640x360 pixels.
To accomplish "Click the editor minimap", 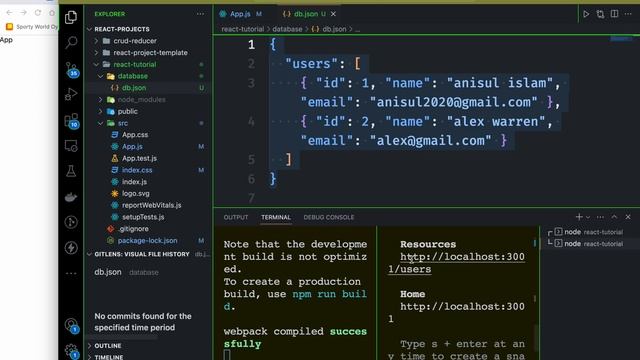I will pyautogui.click(x=621, y=39).
